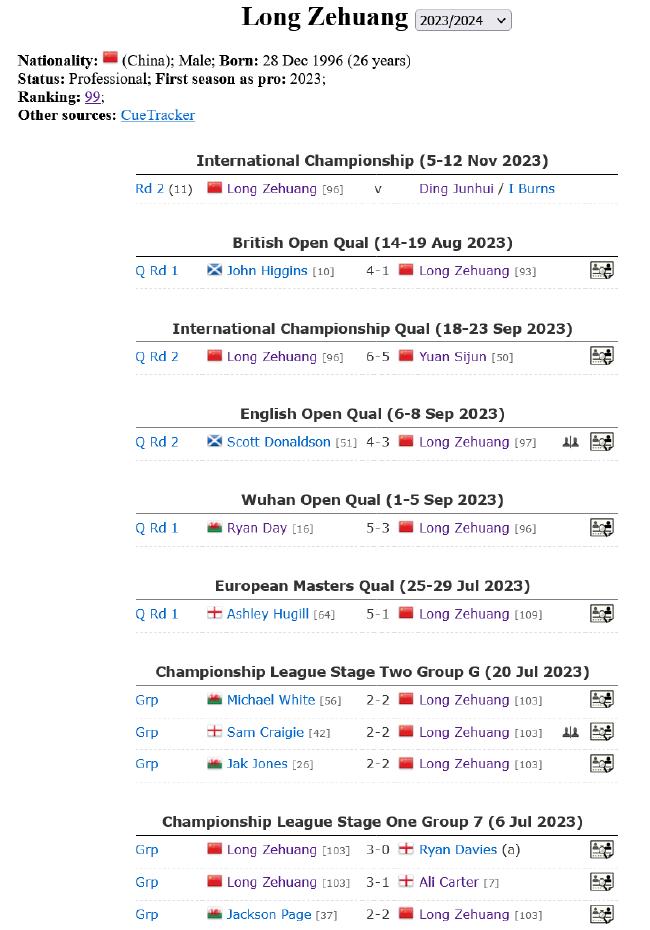Viewport: 650px width, 930px height.
Task: Click the I Burns player link
Action: pos(531,189)
